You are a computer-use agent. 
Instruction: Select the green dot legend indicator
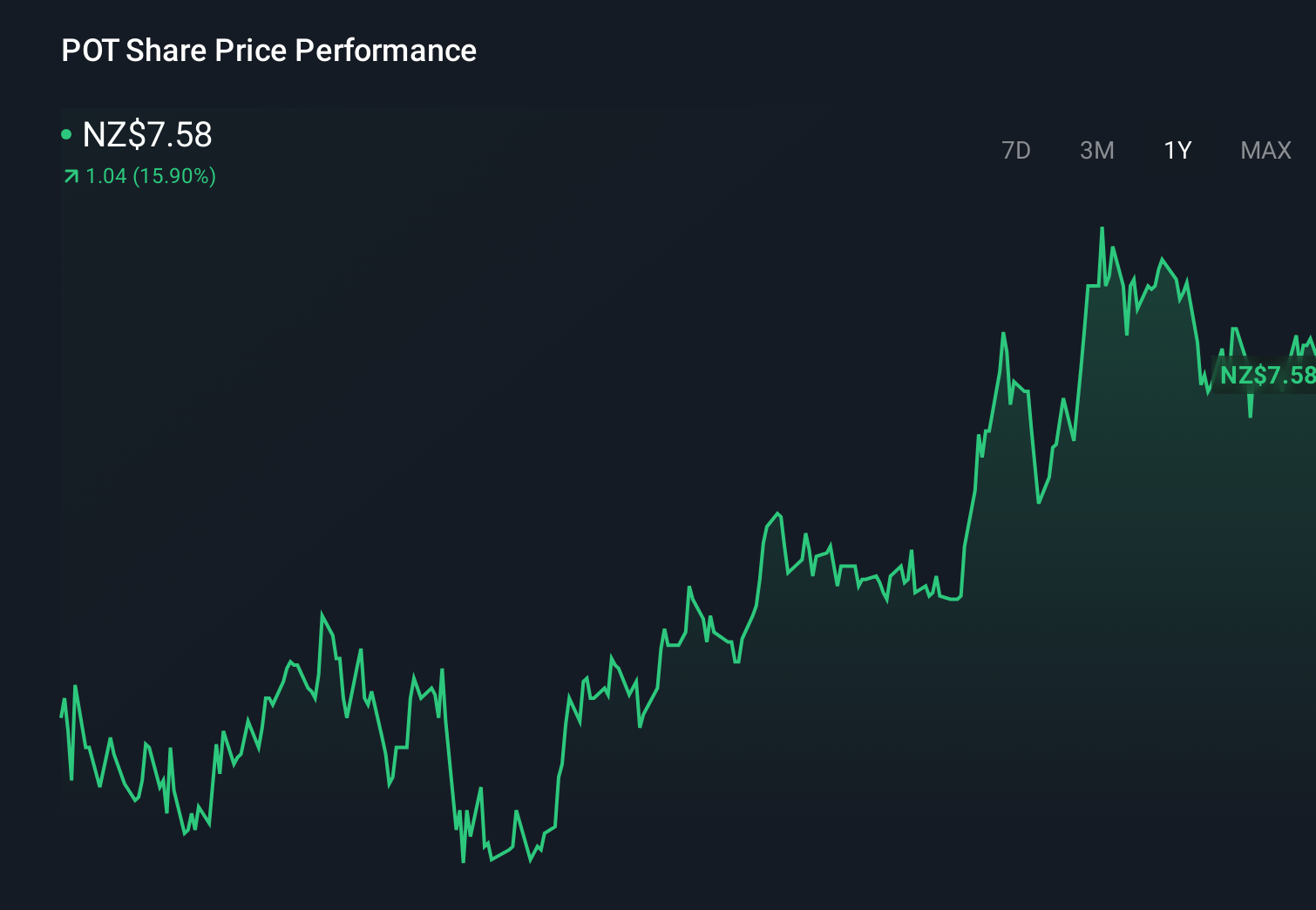tap(67, 134)
